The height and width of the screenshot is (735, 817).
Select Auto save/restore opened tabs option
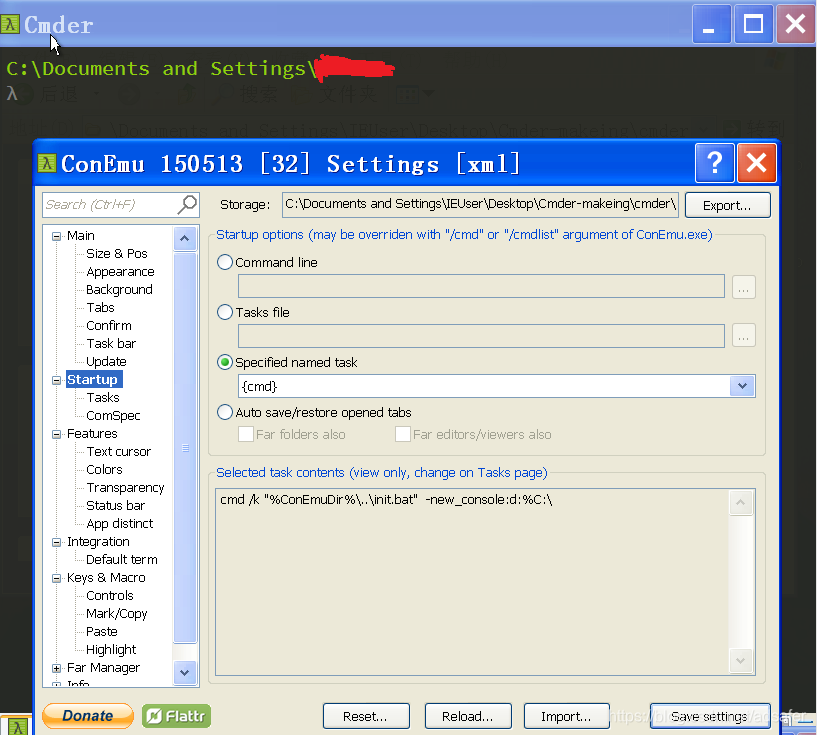225,412
